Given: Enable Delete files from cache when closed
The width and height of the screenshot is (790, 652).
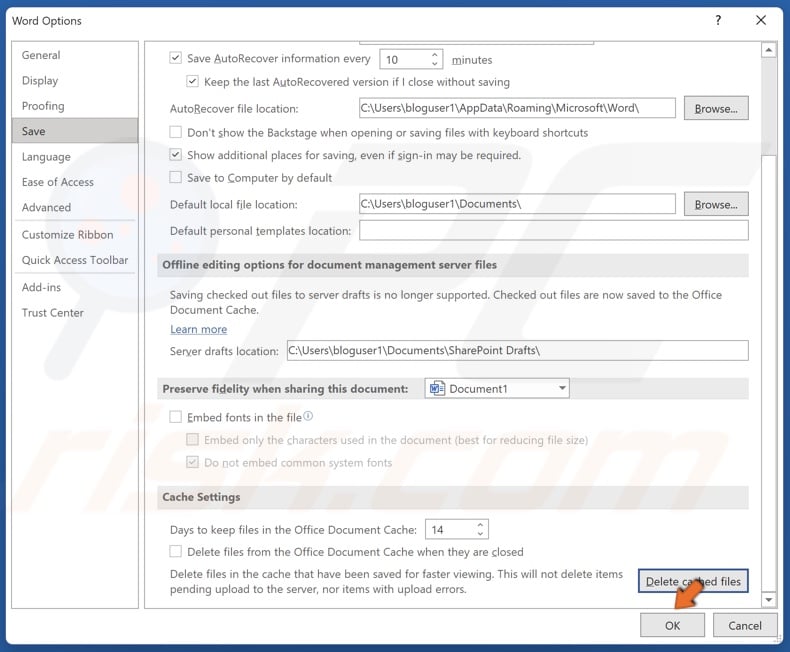Looking at the screenshot, I should point(175,552).
